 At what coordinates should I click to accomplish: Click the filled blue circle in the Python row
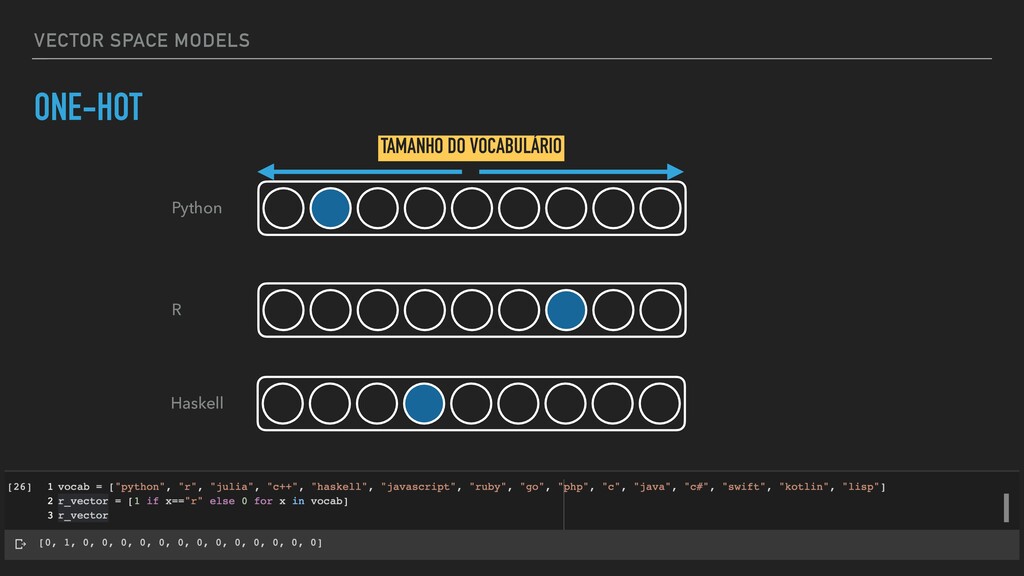coord(330,208)
